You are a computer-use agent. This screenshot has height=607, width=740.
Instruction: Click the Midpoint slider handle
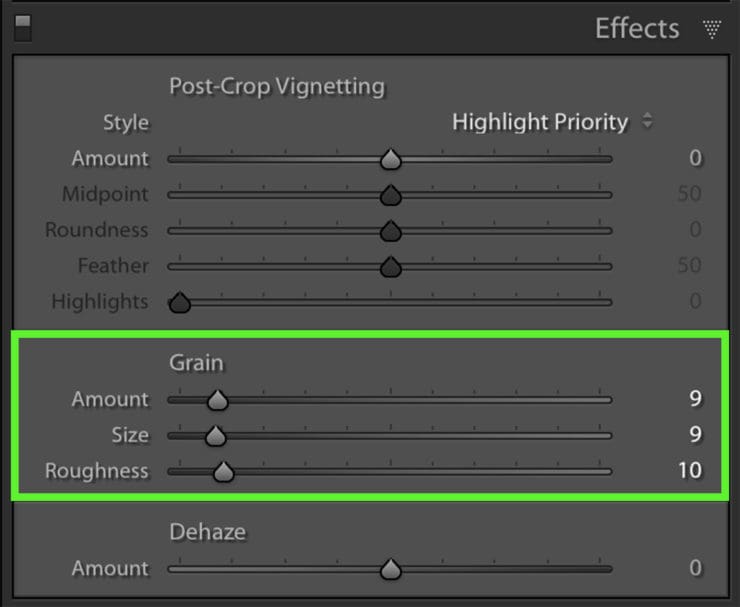click(x=391, y=195)
